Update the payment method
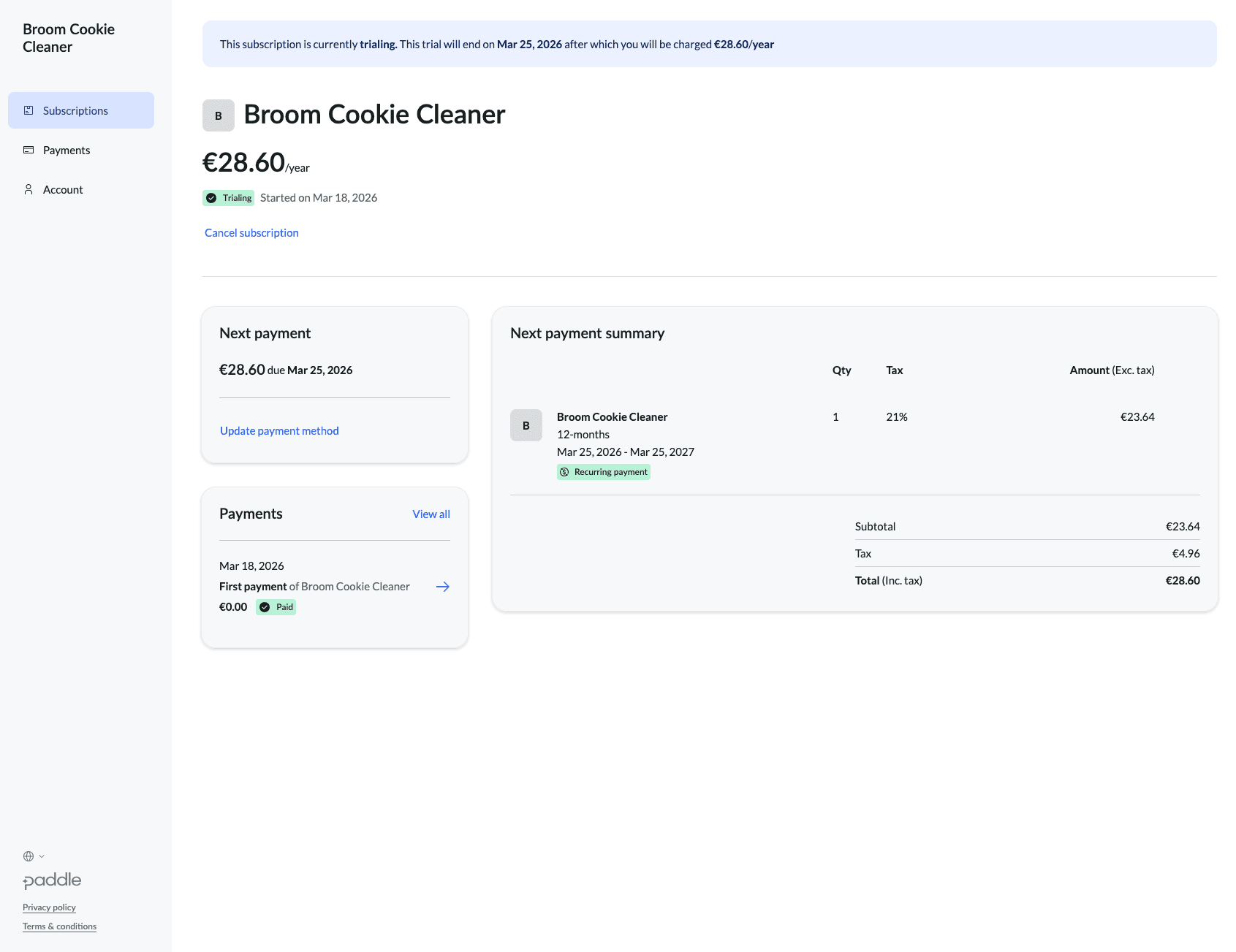 (x=279, y=431)
